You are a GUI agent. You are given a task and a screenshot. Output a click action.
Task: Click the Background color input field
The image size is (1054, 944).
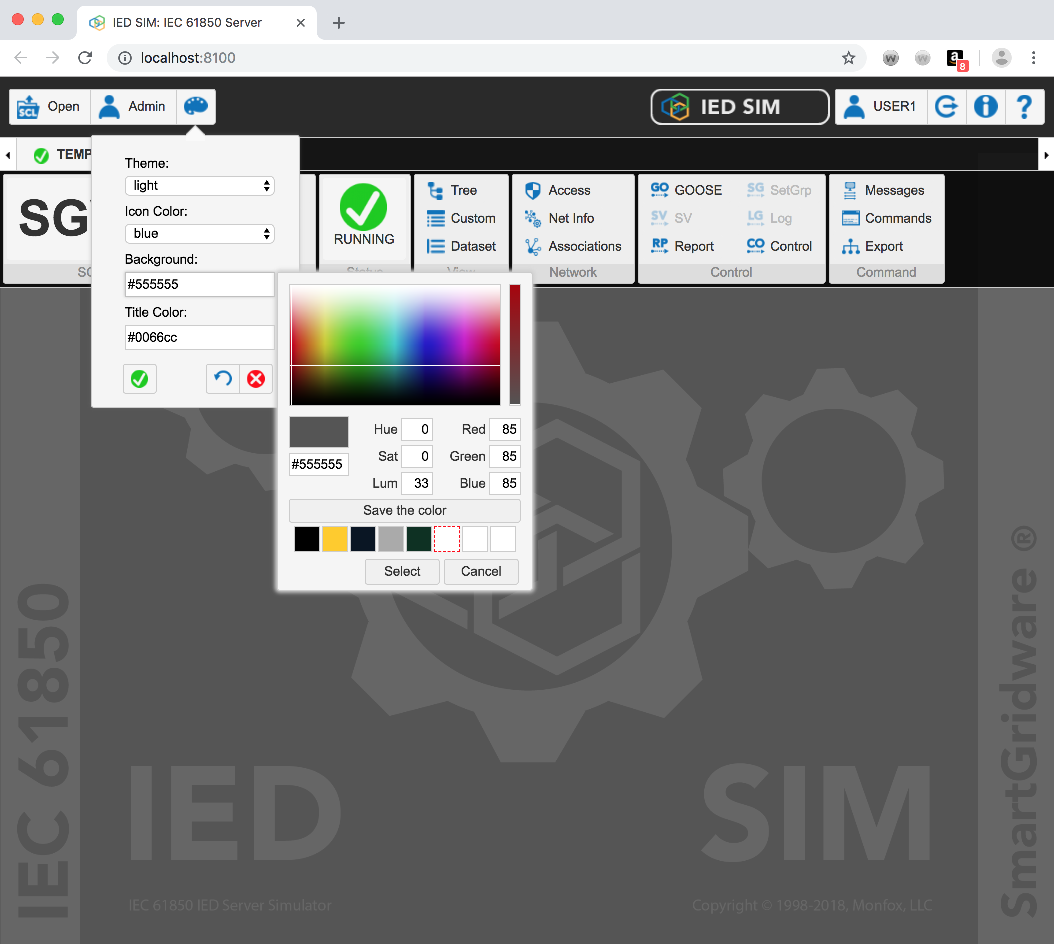click(200, 284)
